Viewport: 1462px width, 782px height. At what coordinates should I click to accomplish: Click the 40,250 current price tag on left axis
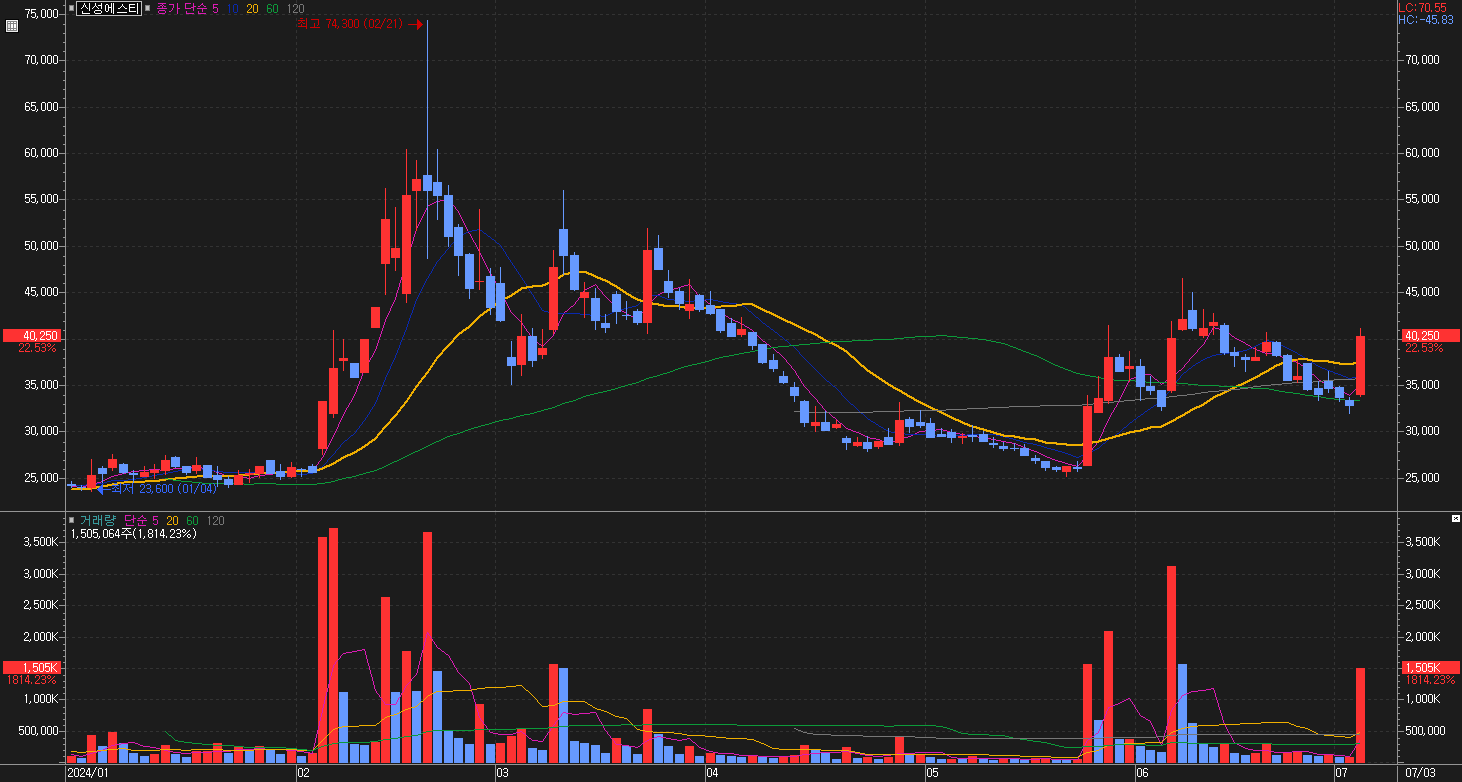(32, 335)
